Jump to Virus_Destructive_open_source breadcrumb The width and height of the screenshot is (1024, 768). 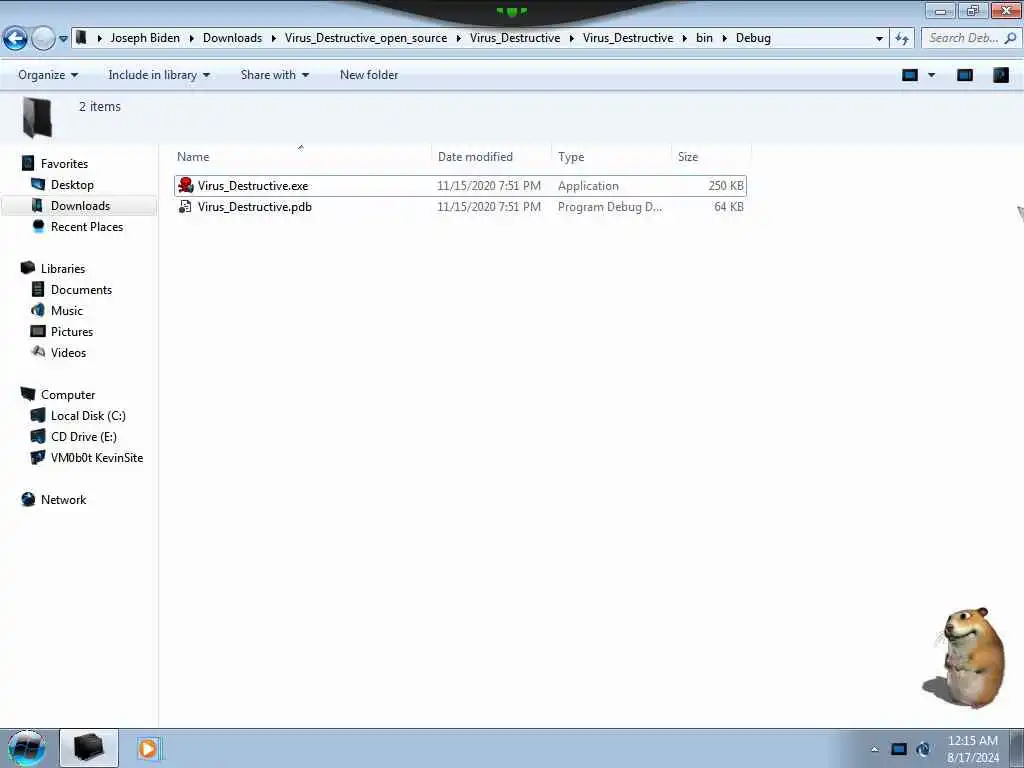point(366,38)
